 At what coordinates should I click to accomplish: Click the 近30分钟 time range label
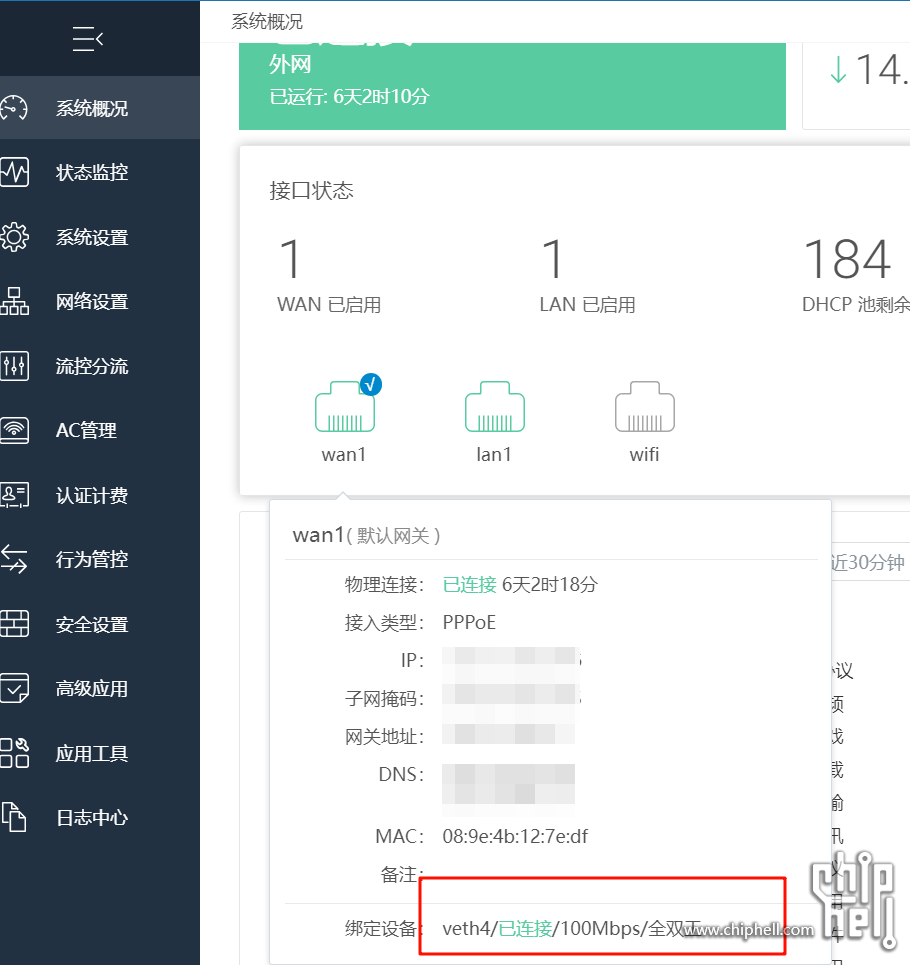tap(868, 562)
